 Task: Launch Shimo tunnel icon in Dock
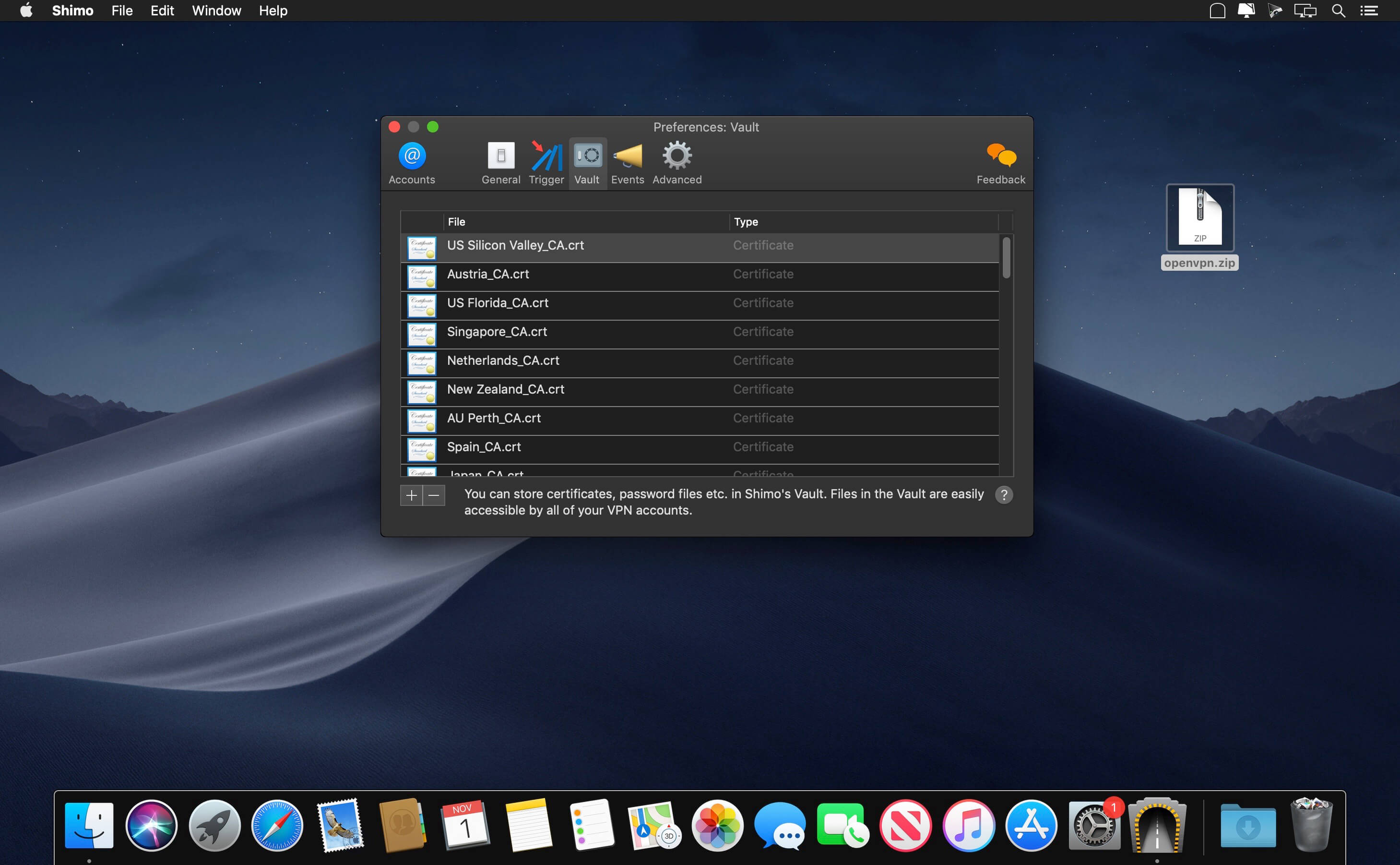pos(1156,826)
